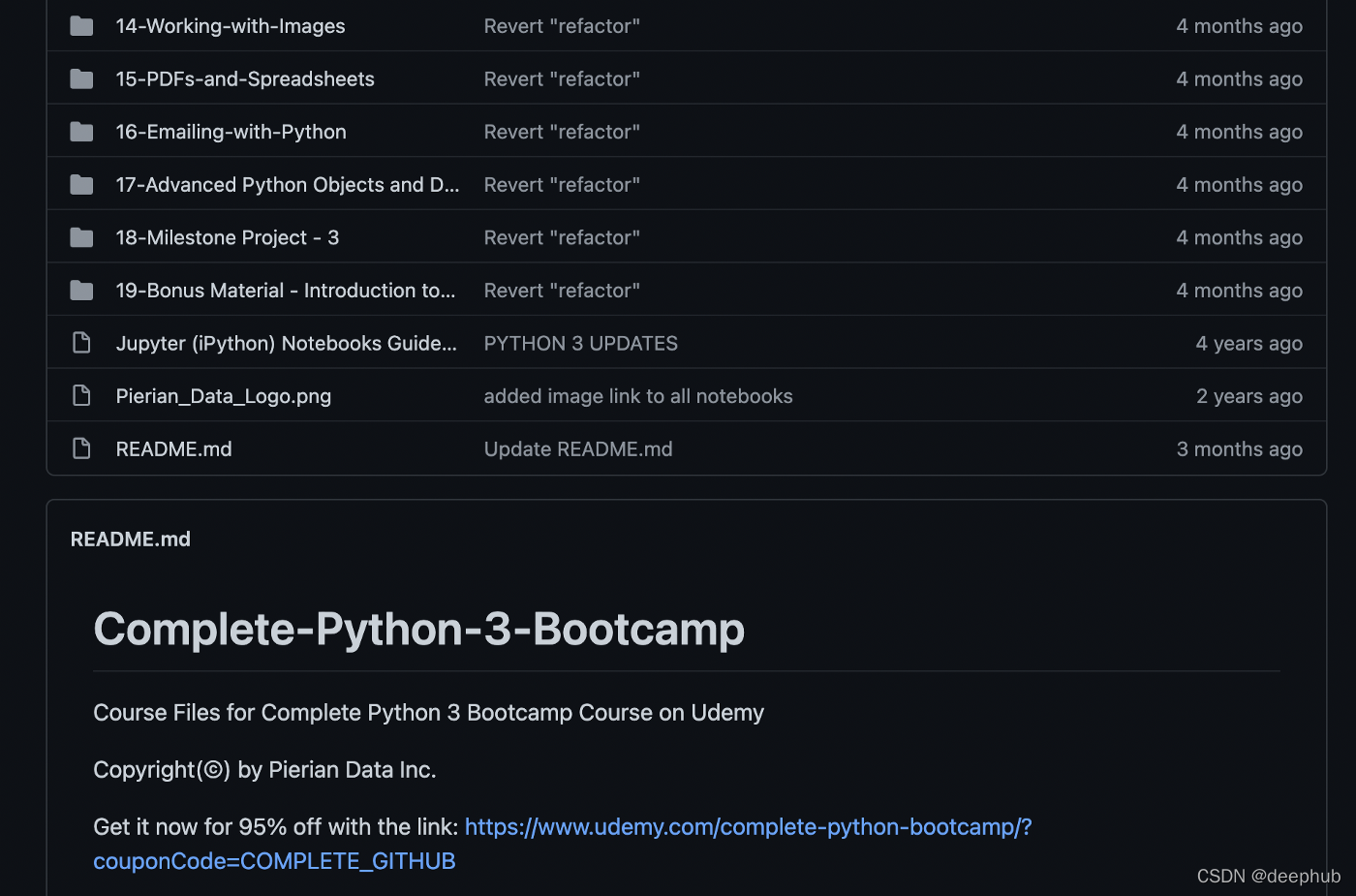Image resolution: width=1356 pixels, height=896 pixels.
Task: Click "4 months ago" for 14-Working-with-Images
Action: (1240, 26)
